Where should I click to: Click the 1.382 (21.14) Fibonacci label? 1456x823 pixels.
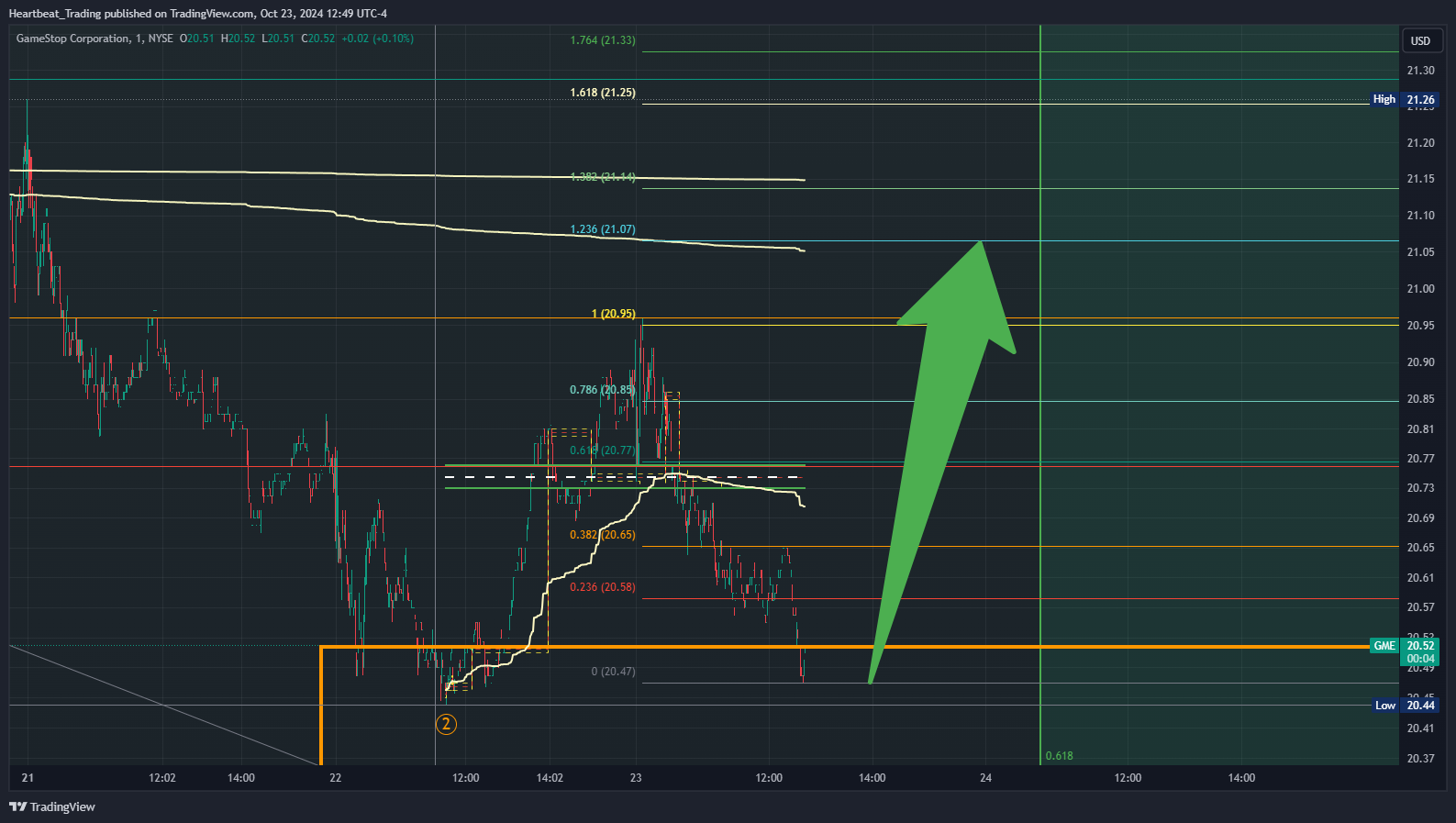[x=603, y=177]
